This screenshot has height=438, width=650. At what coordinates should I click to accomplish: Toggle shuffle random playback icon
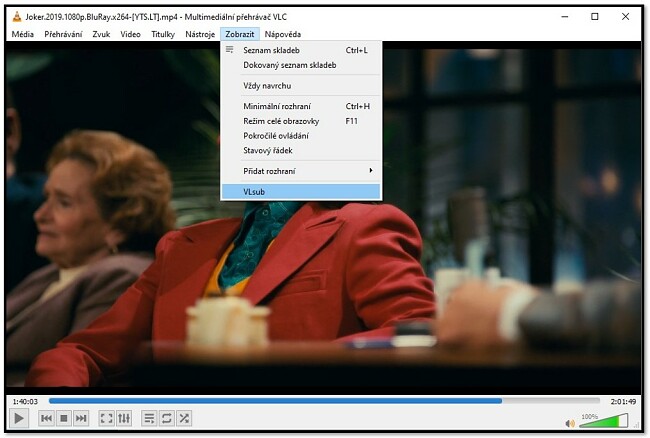tap(184, 418)
